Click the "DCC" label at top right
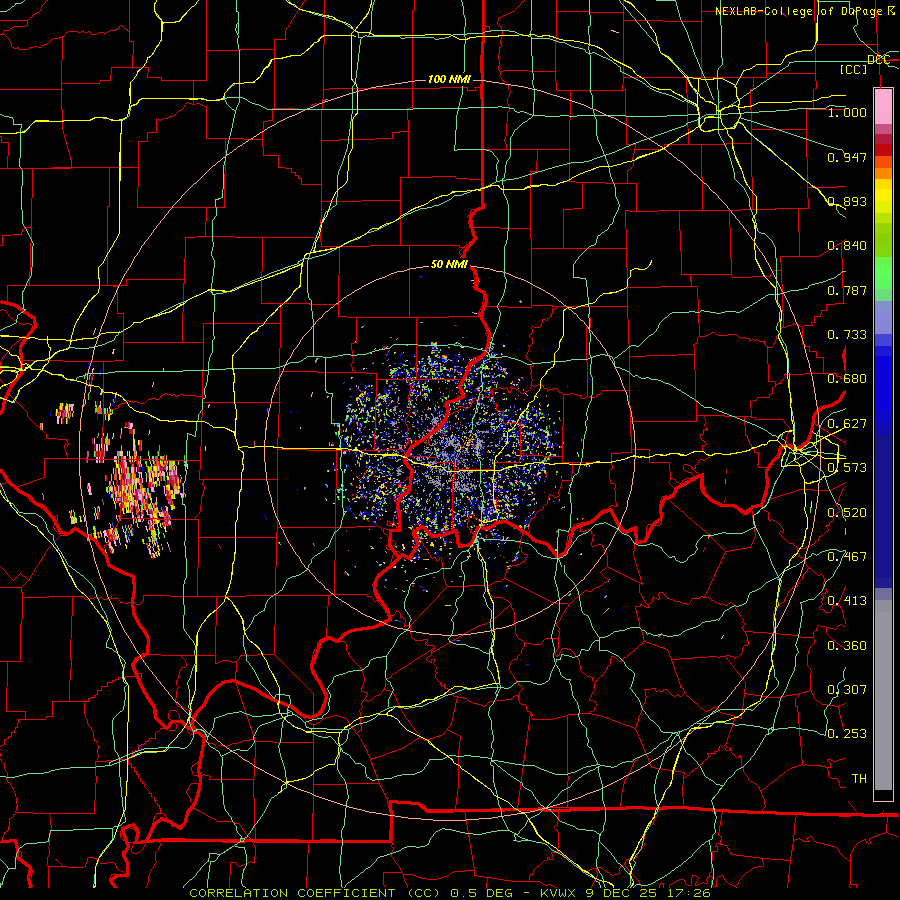 [x=878, y=60]
